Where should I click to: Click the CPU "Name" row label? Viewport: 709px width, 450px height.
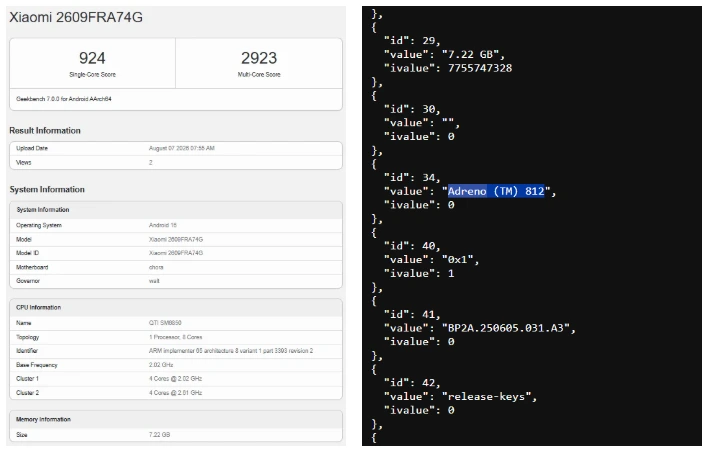point(24,323)
